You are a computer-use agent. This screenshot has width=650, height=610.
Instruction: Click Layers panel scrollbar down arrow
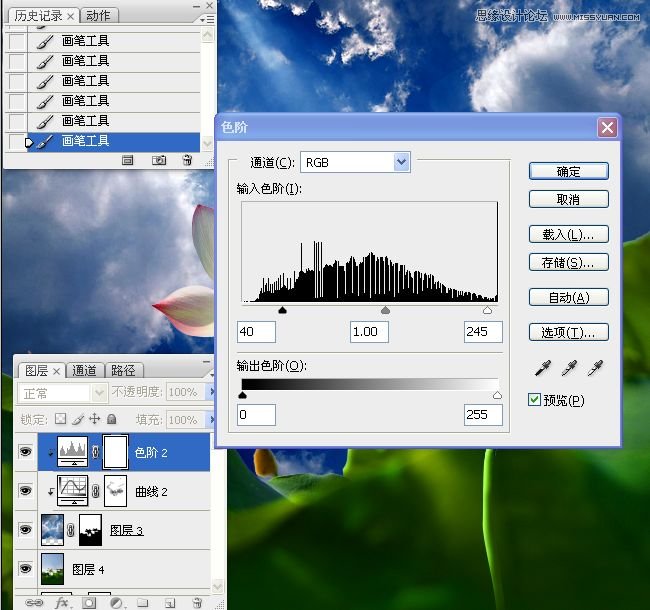(x=218, y=587)
